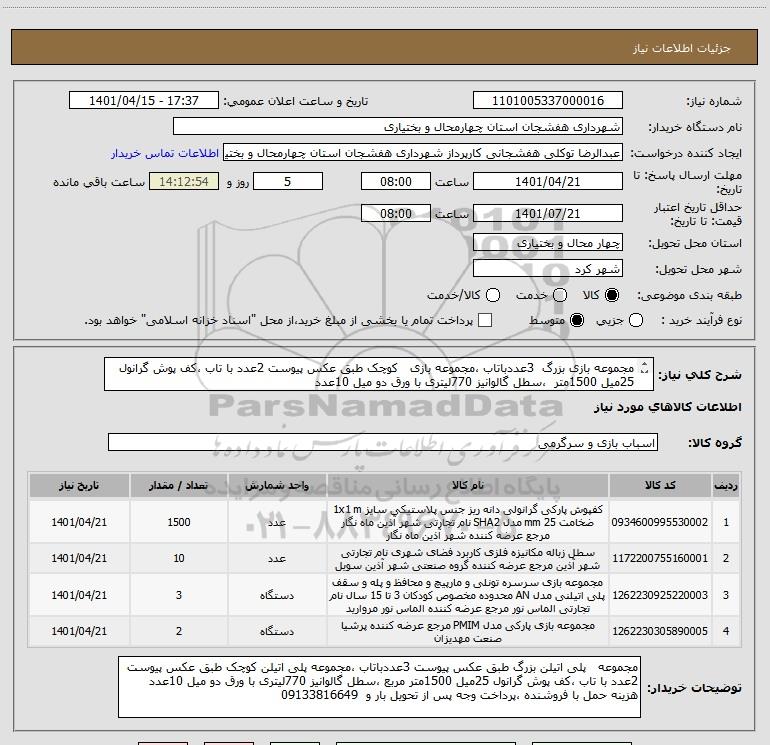Open the اطلاعات تماس خریدار buyer contact link

point(165,153)
